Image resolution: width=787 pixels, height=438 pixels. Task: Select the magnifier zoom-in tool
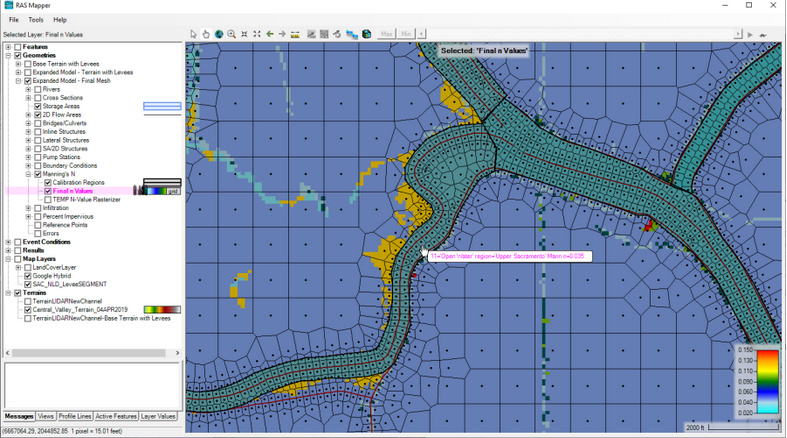click(x=231, y=34)
